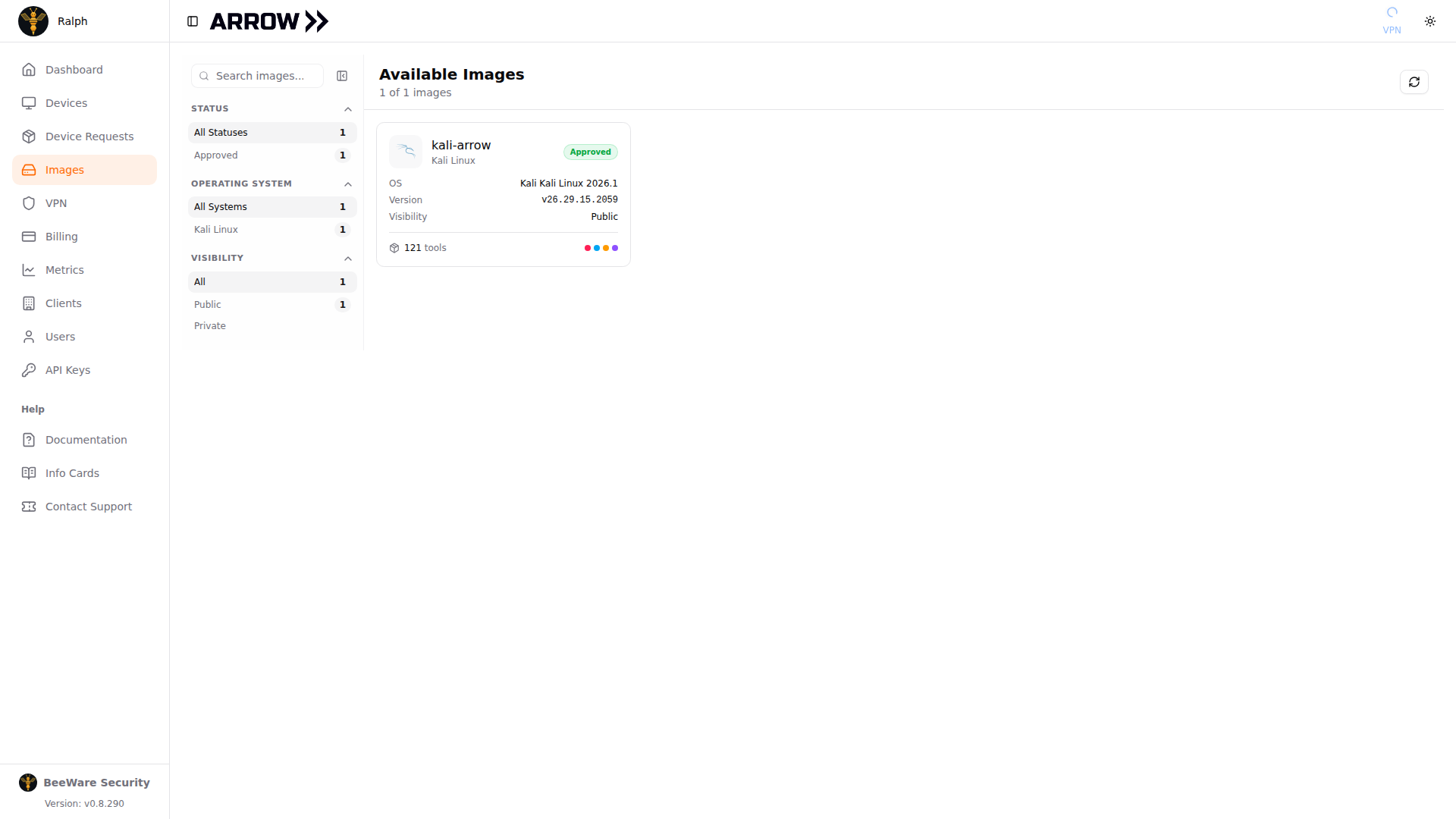Click the 1 of 1 images count
This screenshot has width=1456, height=819.
[x=416, y=93]
